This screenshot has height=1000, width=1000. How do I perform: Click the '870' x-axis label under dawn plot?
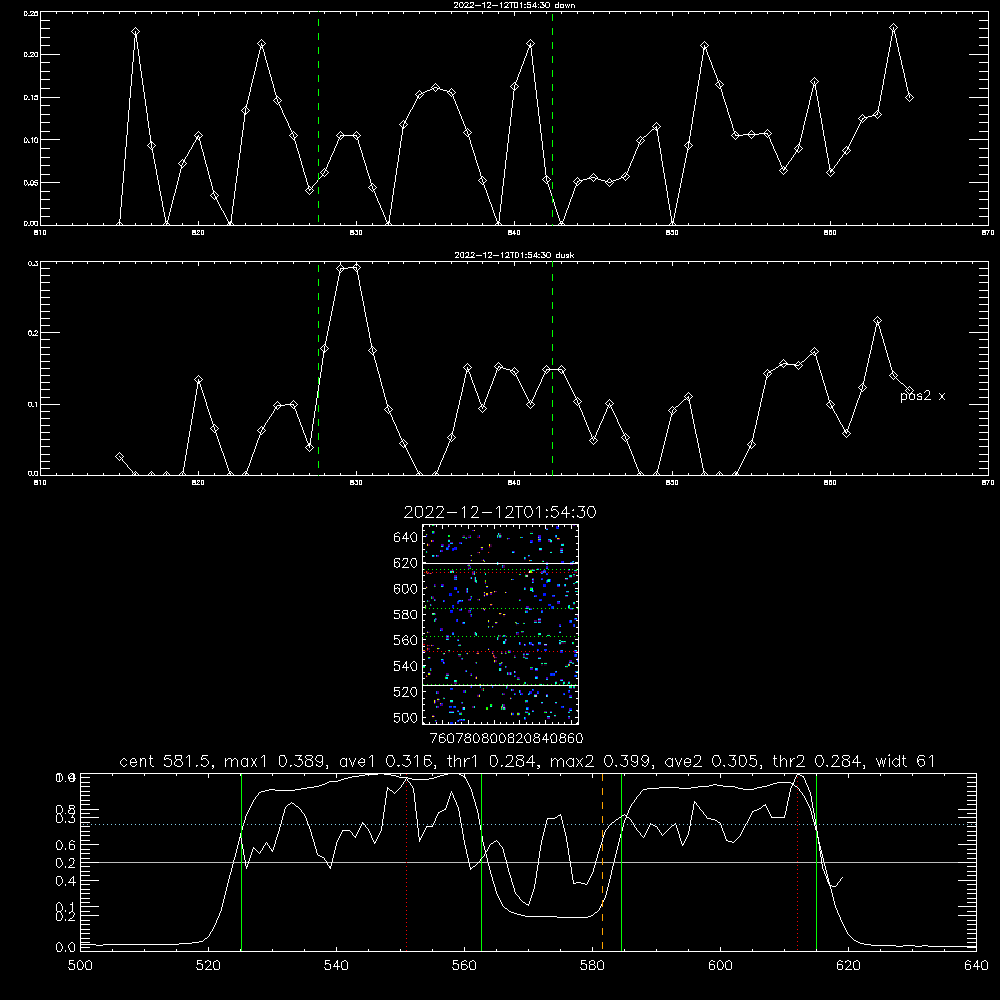pyautogui.click(x=988, y=233)
